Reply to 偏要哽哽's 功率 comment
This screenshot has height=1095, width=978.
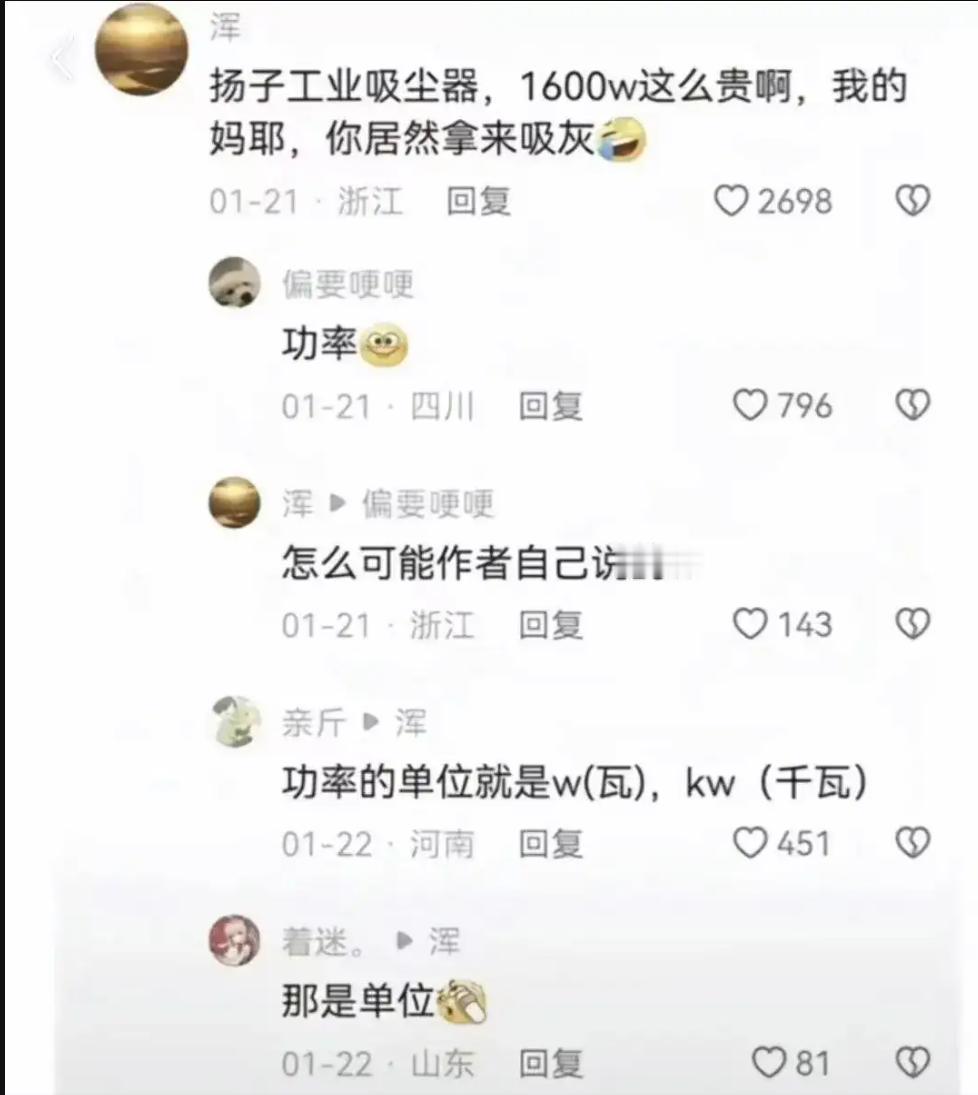pos(550,406)
